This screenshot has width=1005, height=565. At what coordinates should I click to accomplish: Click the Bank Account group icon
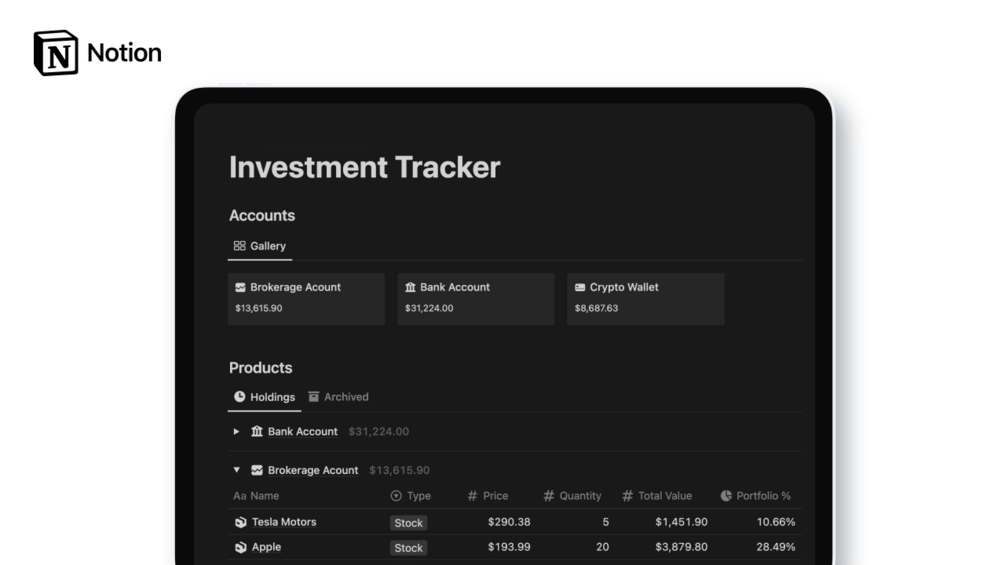click(x=257, y=432)
